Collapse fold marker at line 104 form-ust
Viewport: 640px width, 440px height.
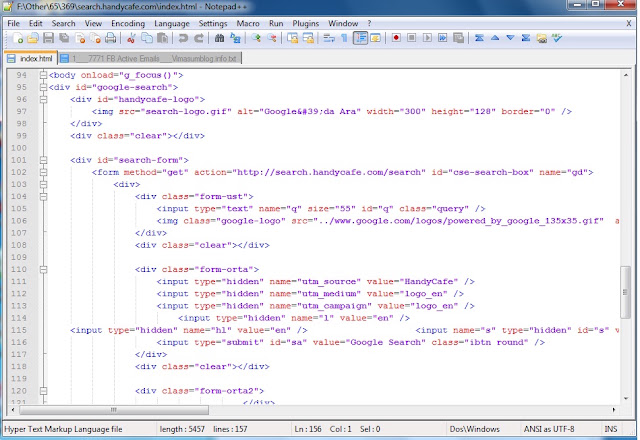tap(43, 196)
